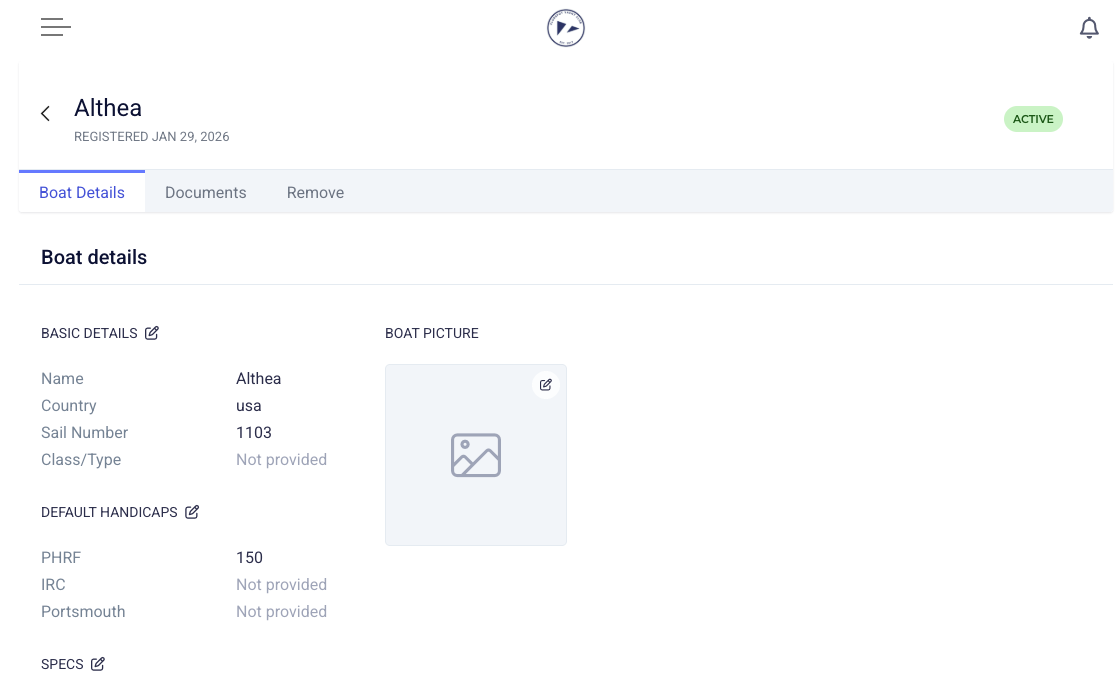Click the Althea boat title heading
The image size is (1115, 682).
(108, 108)
